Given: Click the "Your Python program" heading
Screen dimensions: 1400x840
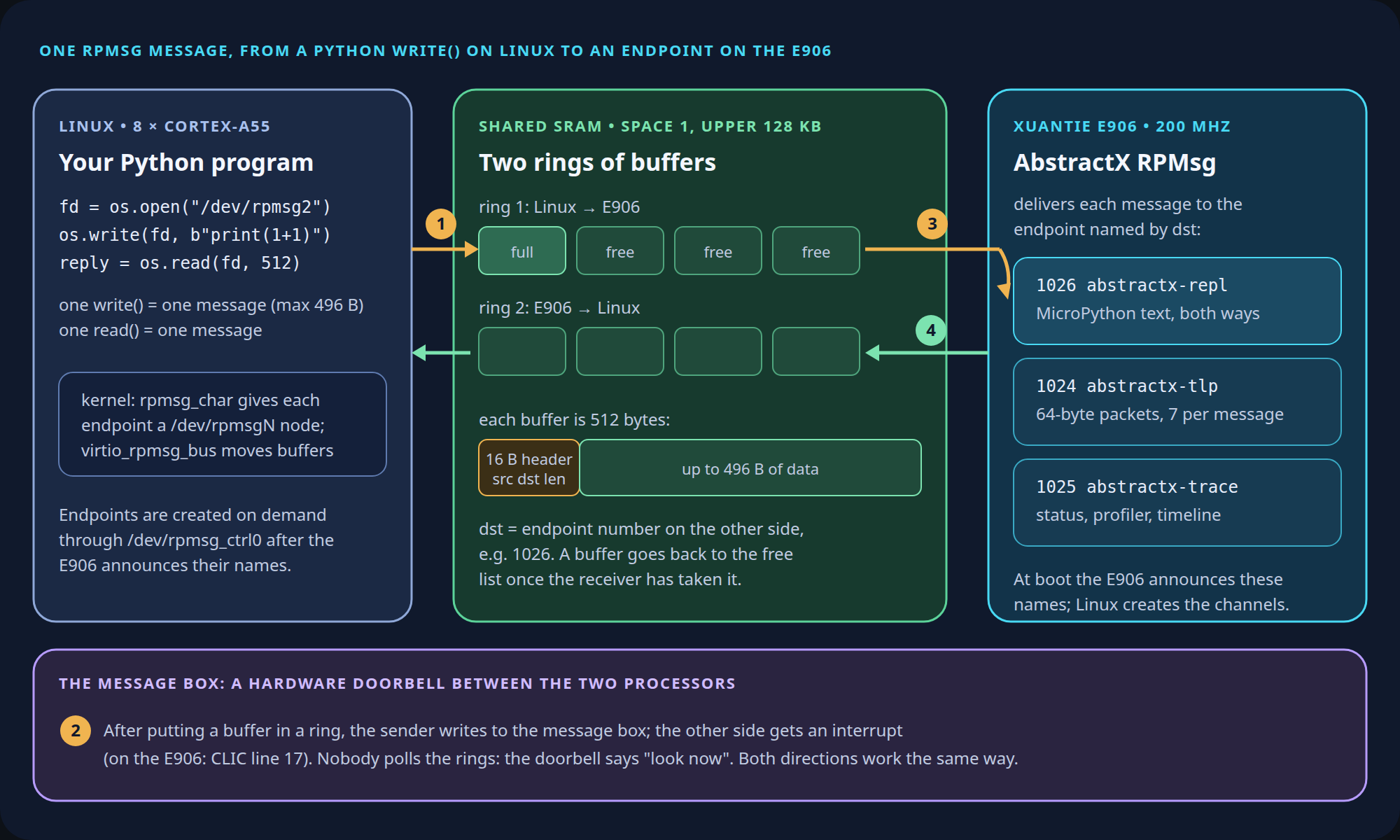Looking at the screenshot, I should point(186,162).
